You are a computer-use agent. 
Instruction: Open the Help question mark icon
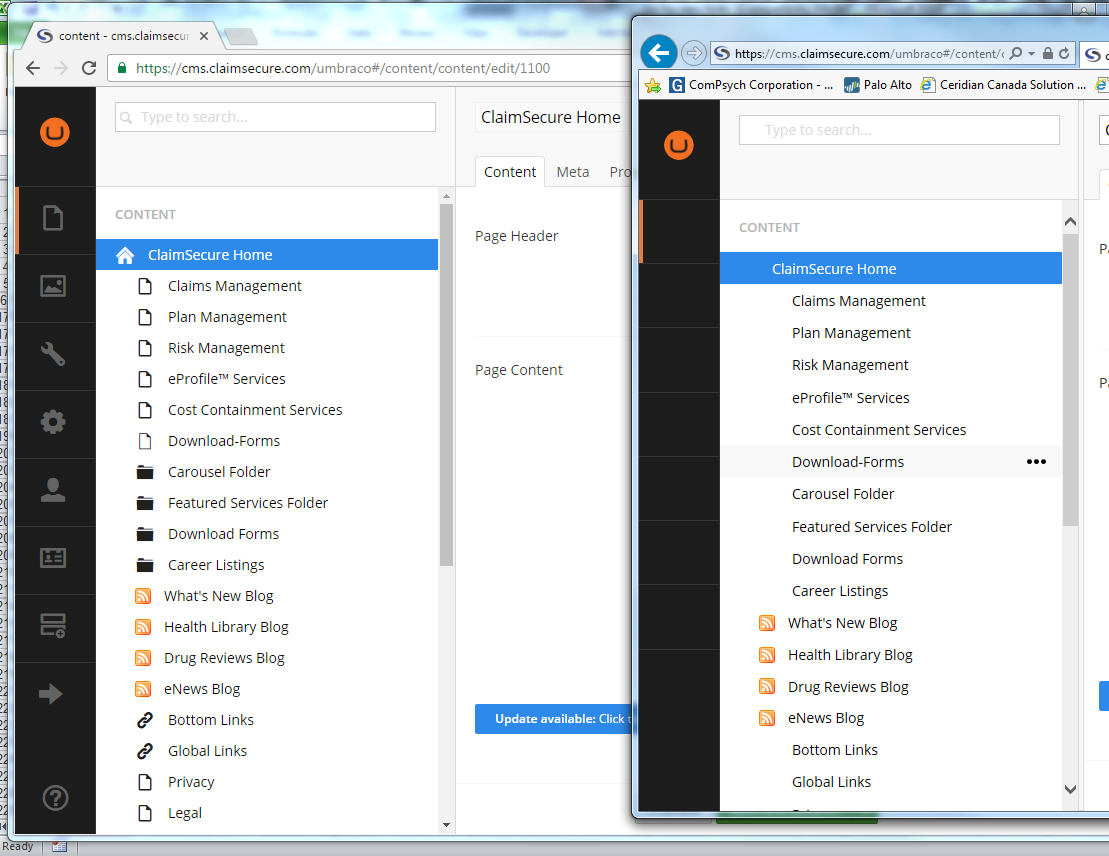coord(55,798)
